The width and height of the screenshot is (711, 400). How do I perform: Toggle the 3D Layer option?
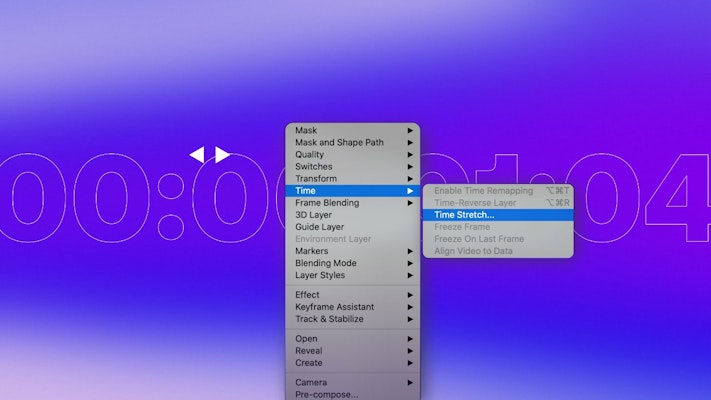coord(313,215)
